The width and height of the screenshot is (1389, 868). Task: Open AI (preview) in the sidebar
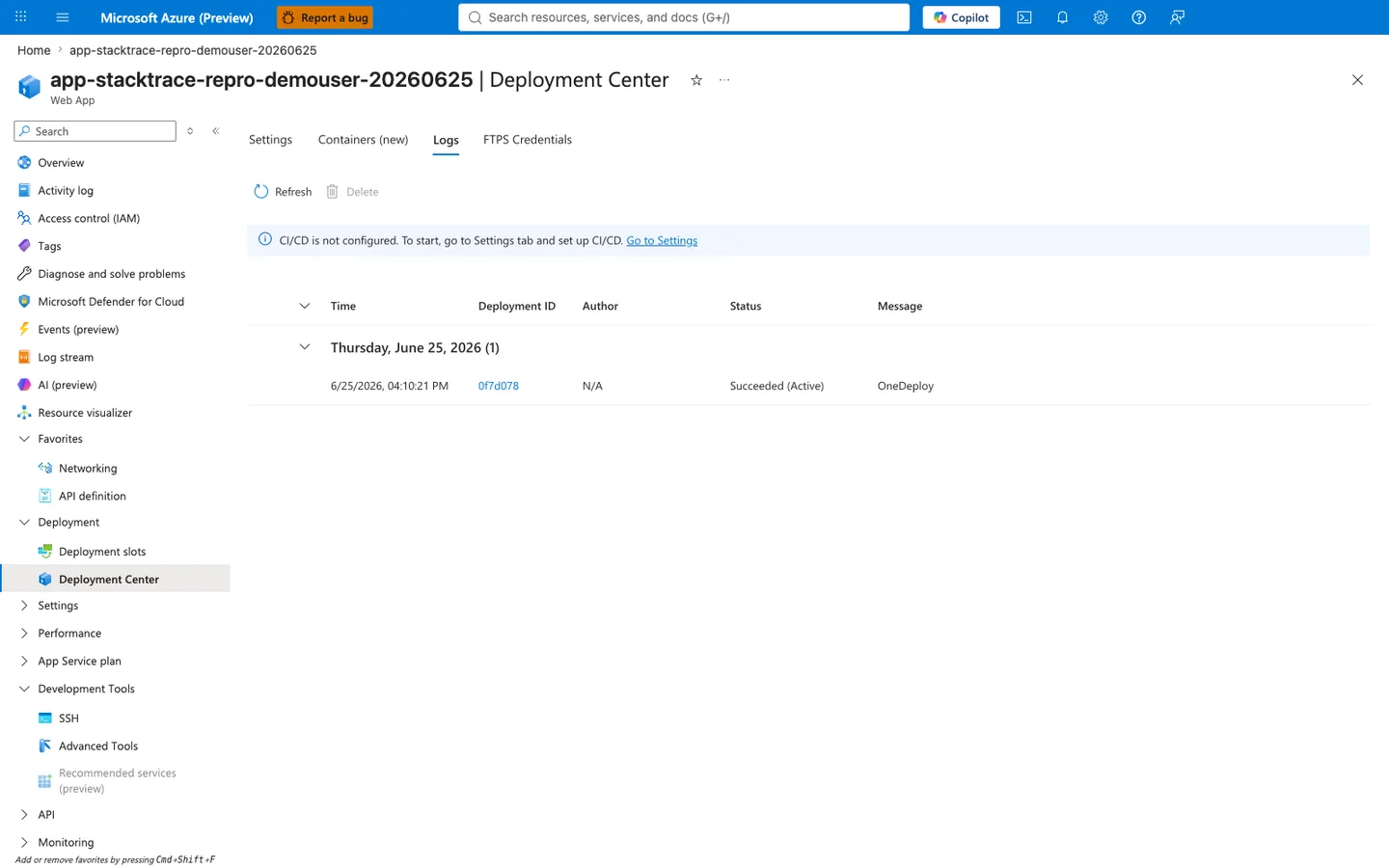pos(67,385)
